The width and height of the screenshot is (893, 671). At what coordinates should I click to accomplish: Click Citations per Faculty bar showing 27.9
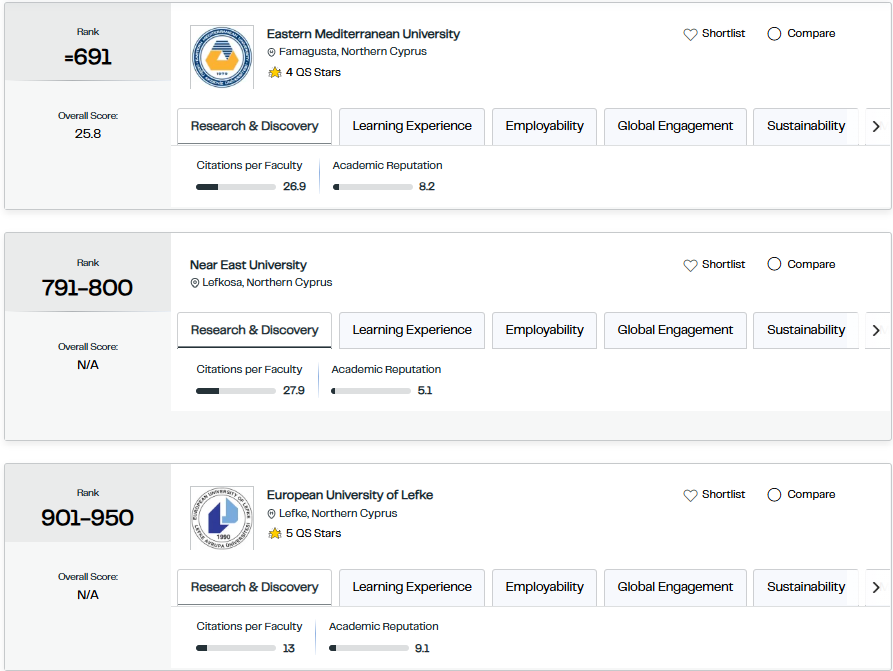(x=236, y=391)
